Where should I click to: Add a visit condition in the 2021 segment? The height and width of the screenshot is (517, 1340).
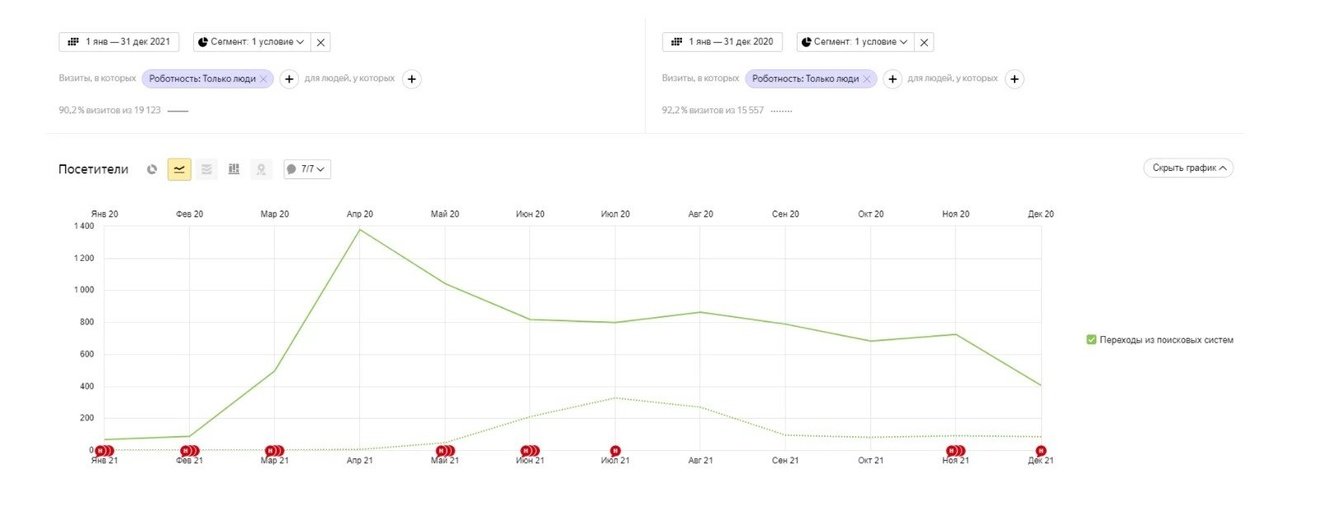pyautogui.click(x=289, y=79)
